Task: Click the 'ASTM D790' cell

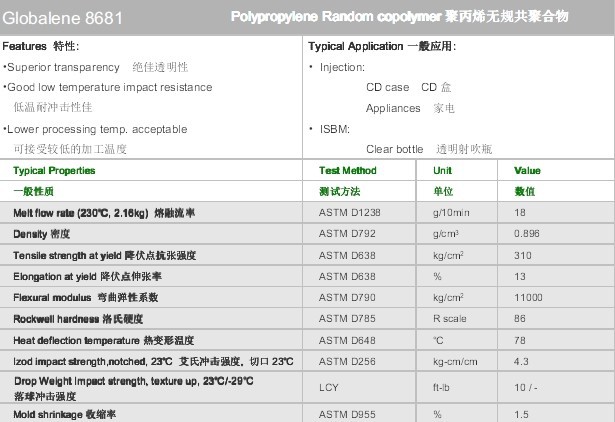Action: 347,298
